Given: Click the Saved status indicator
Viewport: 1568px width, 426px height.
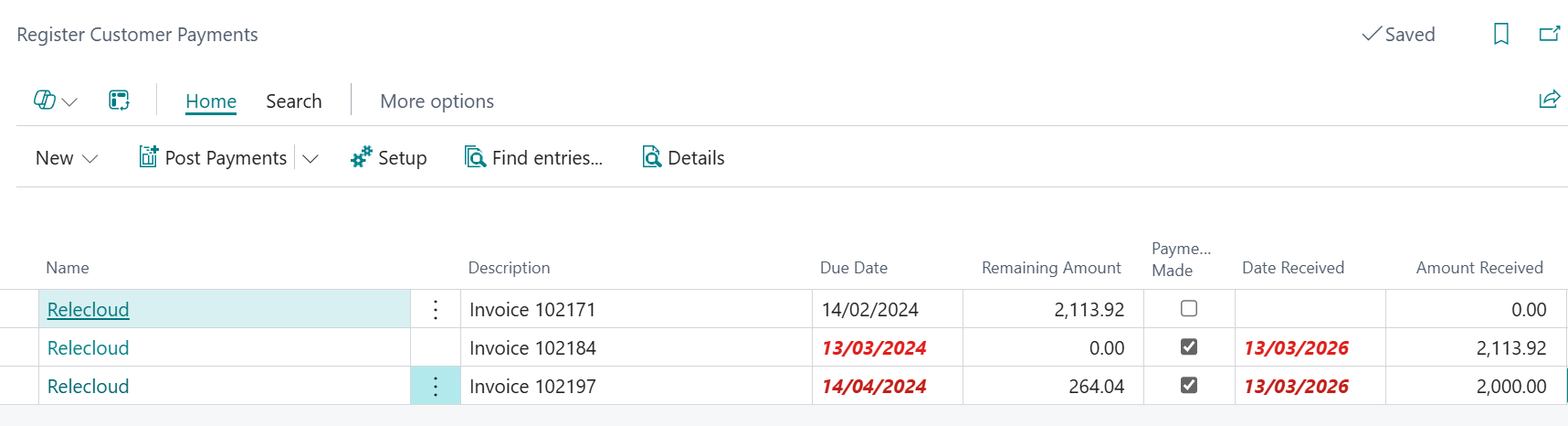Looking at the screenshot, I should [x=1398, y=35].
